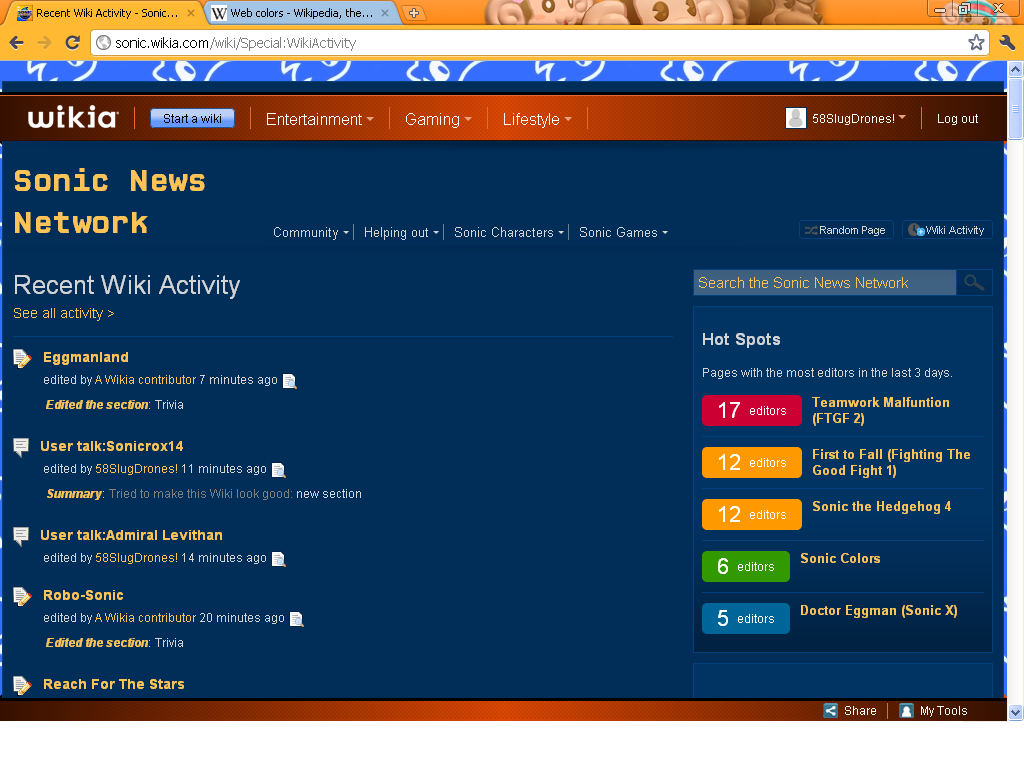Viewport: 1024px width, 768px height.
Task: Bookmark page with the star icon
Action: click(x=976, y=42)
